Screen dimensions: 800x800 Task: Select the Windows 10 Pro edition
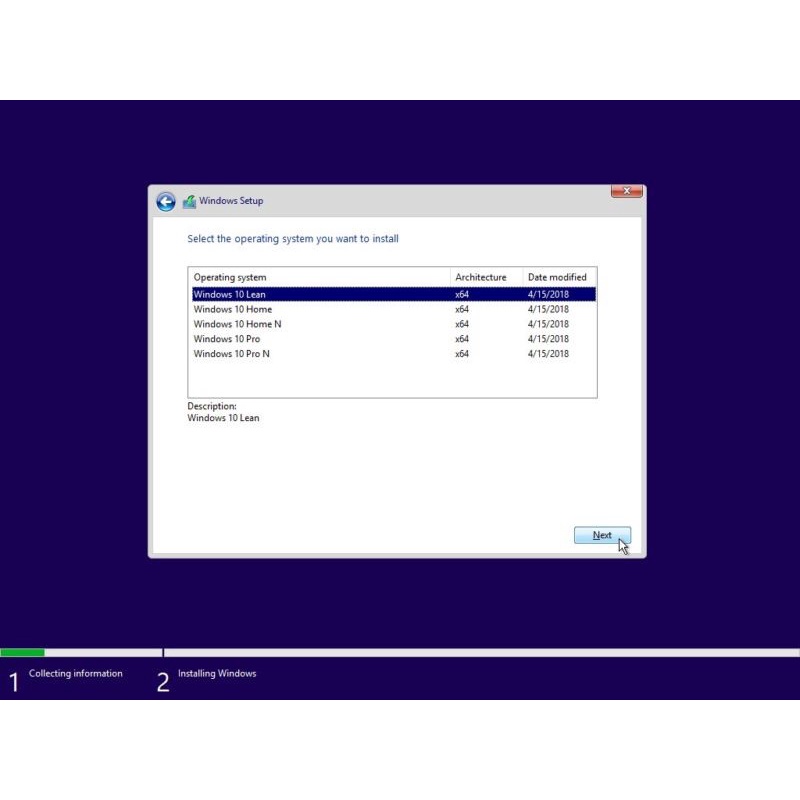[227, 339]
